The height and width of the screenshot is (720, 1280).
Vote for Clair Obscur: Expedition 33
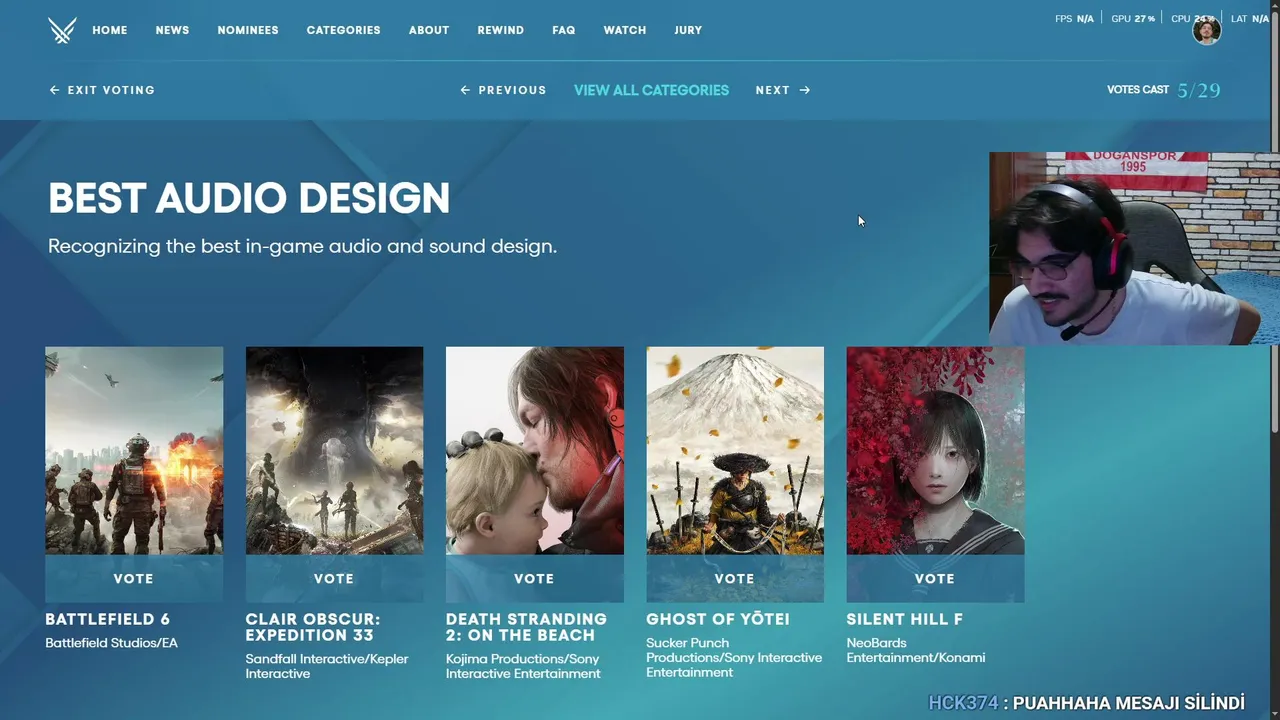coord(334,579)
